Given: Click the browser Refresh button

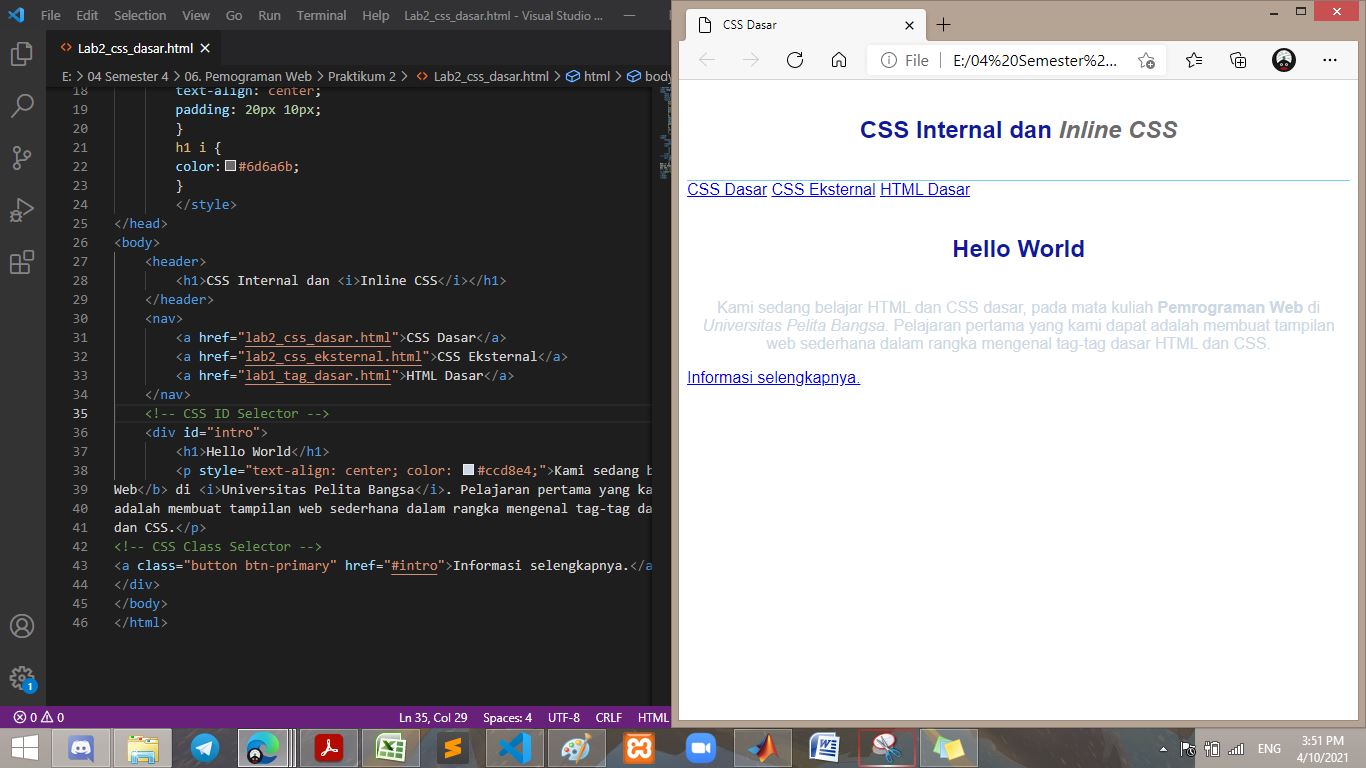Looking at the screenshot, I should (x=795, y=60).
